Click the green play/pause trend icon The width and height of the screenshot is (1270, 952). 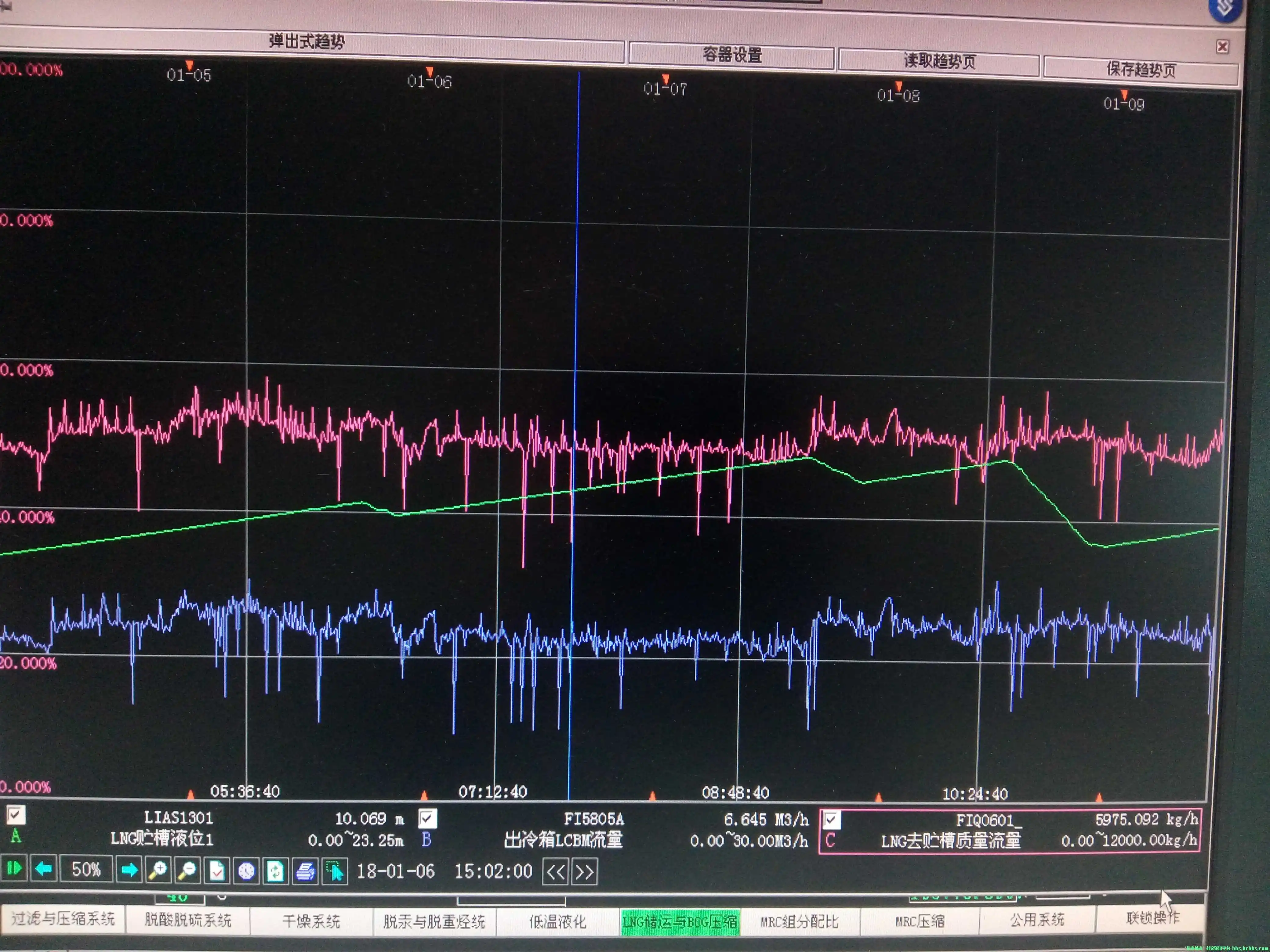coord(14,868)
